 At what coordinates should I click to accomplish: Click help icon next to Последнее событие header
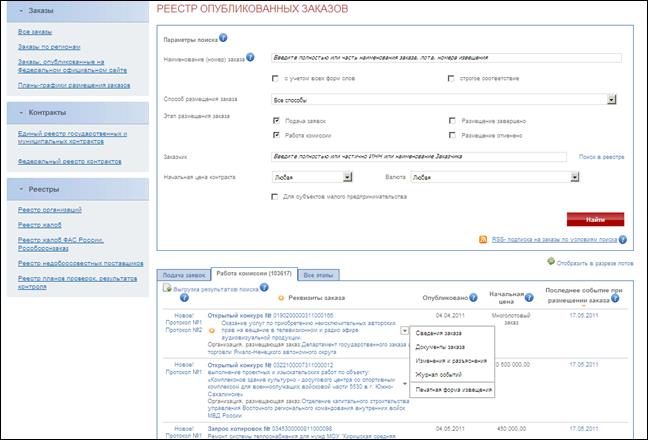tap(615, 298)
